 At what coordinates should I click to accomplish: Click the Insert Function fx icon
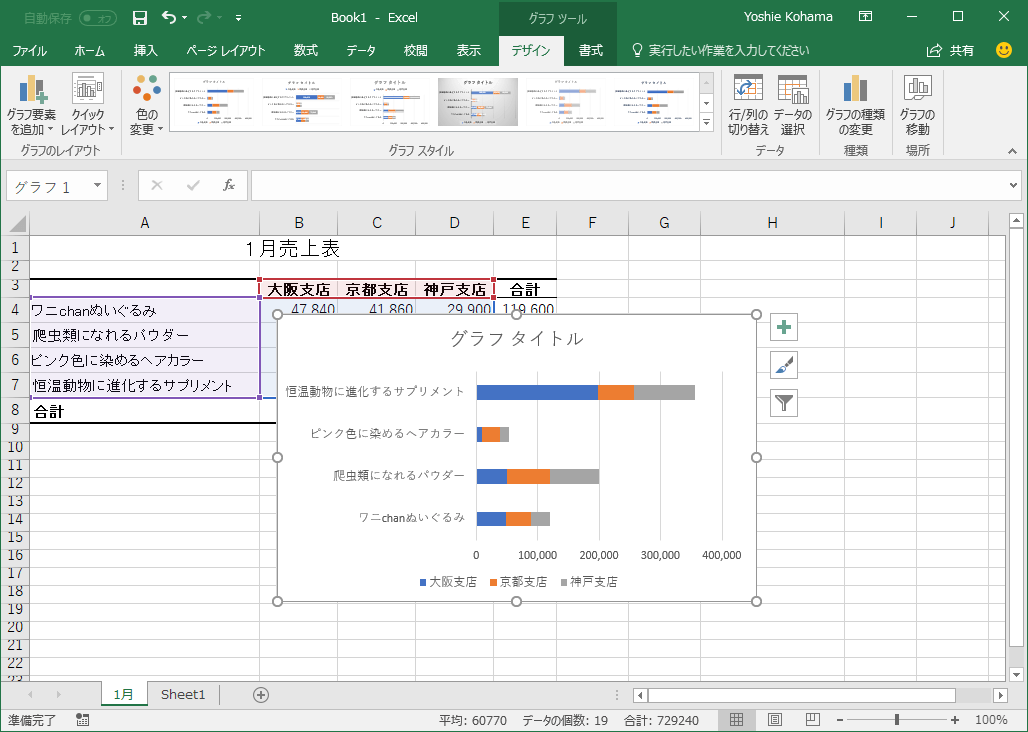pos(229,185)
